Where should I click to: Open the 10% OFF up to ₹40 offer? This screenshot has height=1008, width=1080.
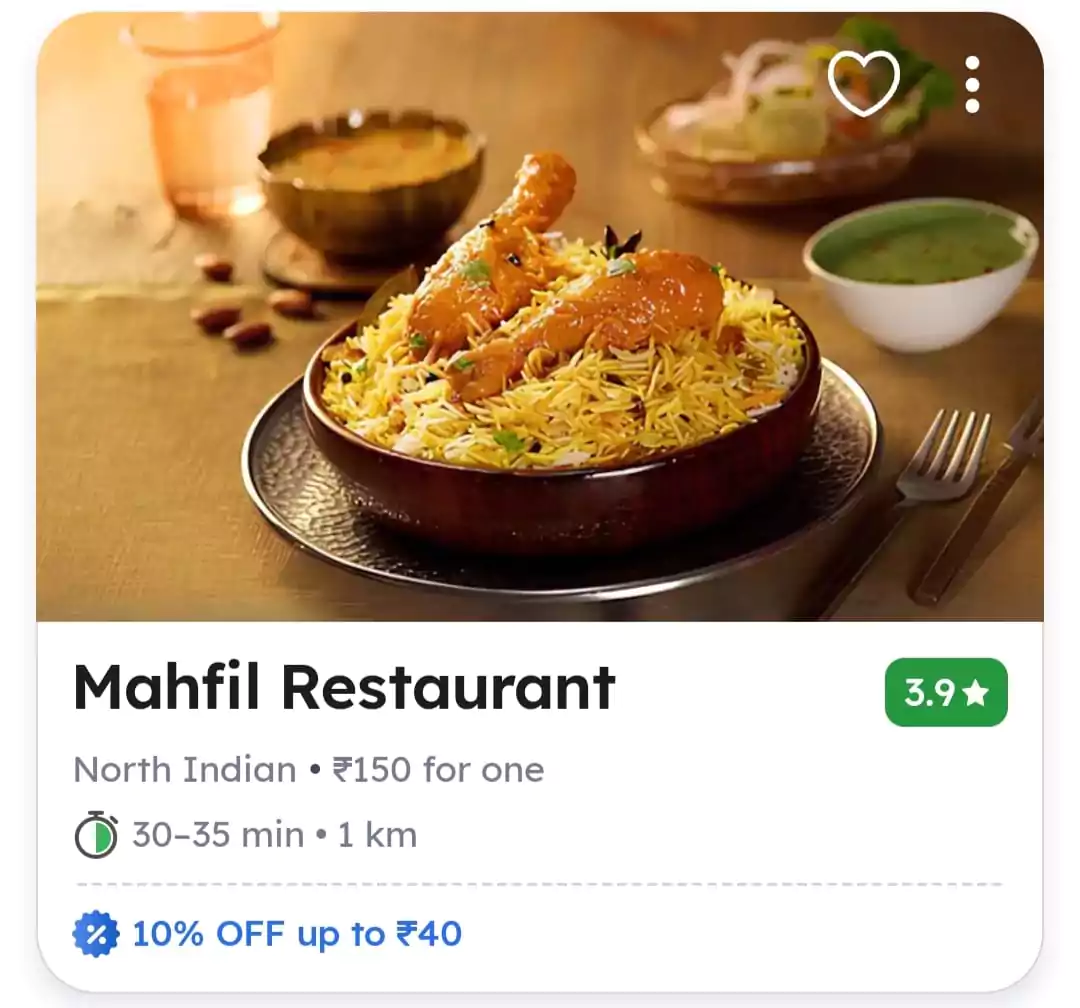click(297, 934)
